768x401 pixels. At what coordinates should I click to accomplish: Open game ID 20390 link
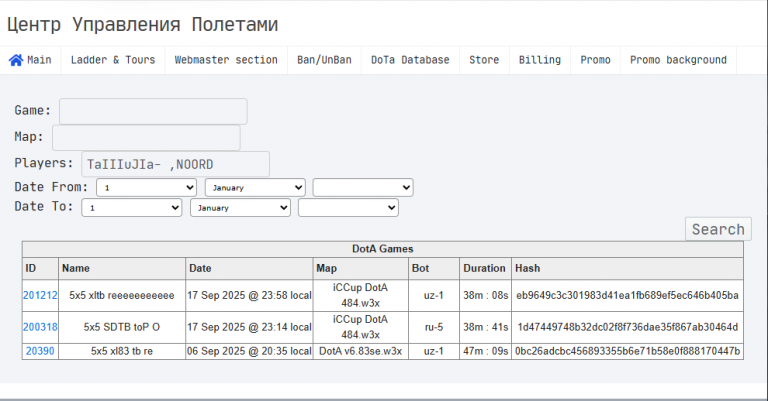click(x=40, y=351)
